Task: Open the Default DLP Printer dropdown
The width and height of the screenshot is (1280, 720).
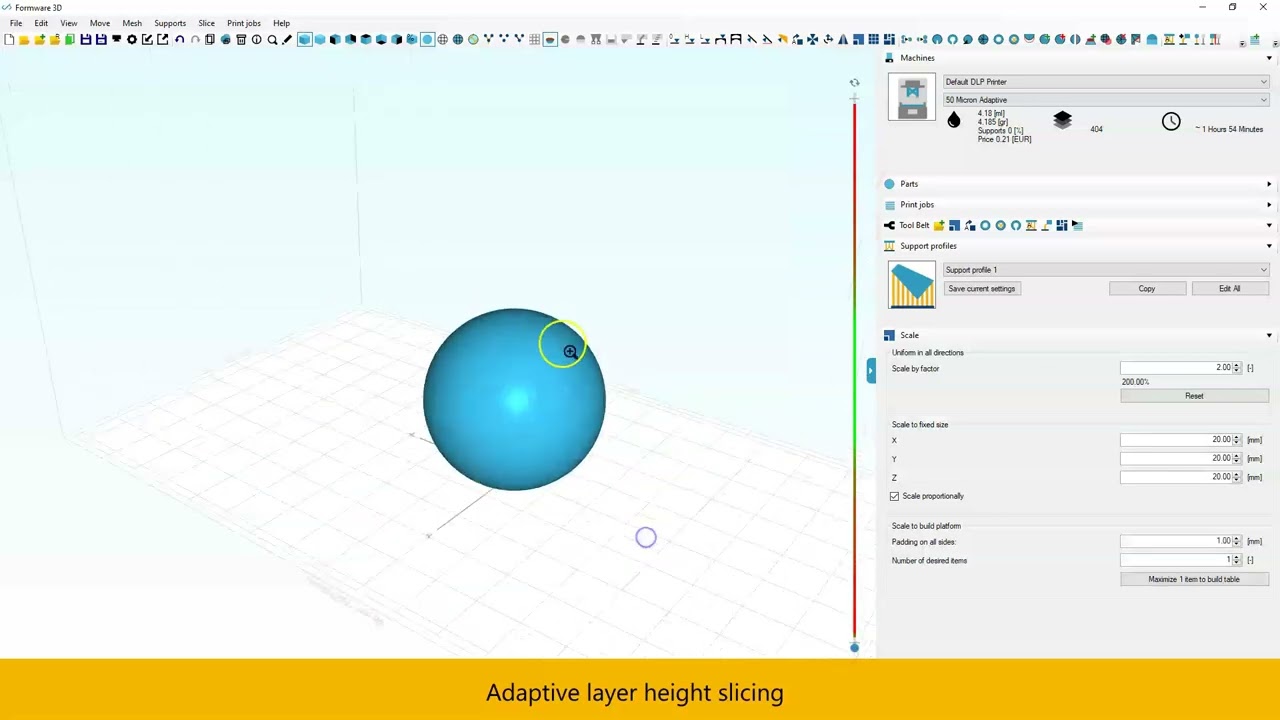Action: pos(1105,82)
